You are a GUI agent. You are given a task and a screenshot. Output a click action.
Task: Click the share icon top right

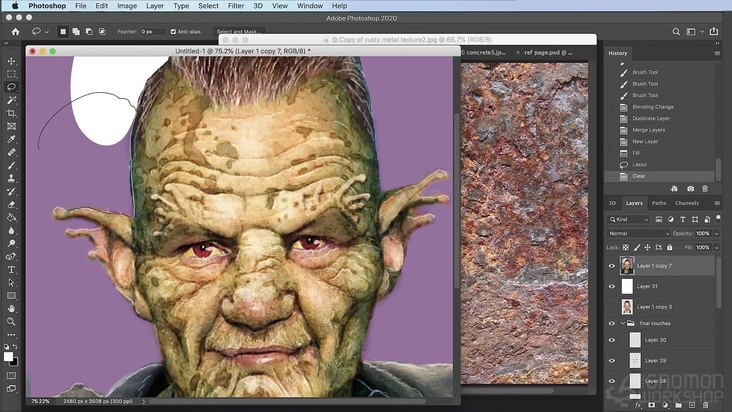(713, 31)
